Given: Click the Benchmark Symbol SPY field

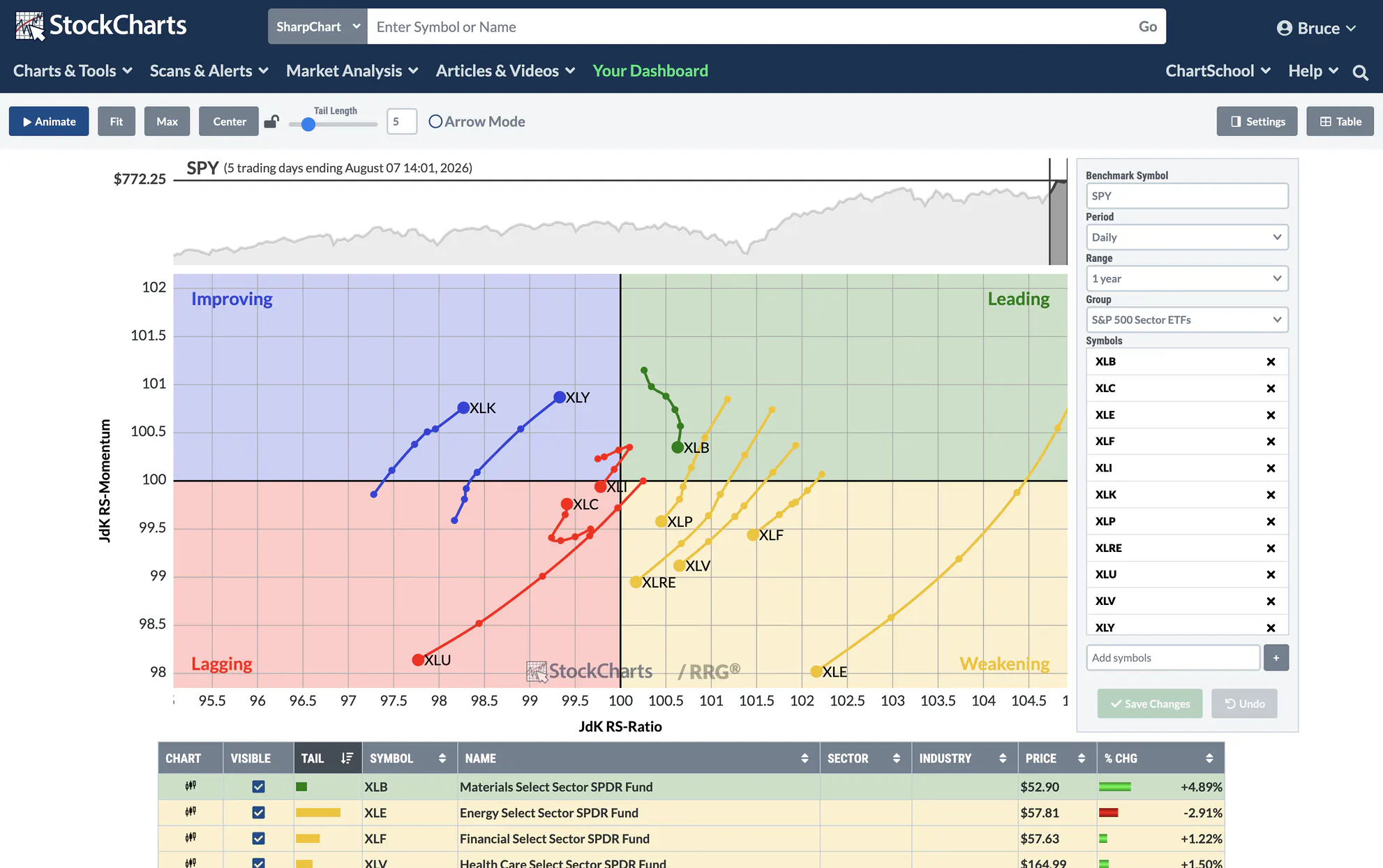Looking at the screenshot, I should pyautogui.click(x=1186, y=196).
